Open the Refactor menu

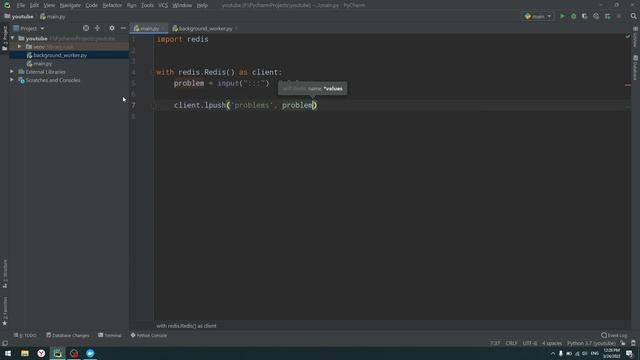pyautogui.click(x=112, y=5)
